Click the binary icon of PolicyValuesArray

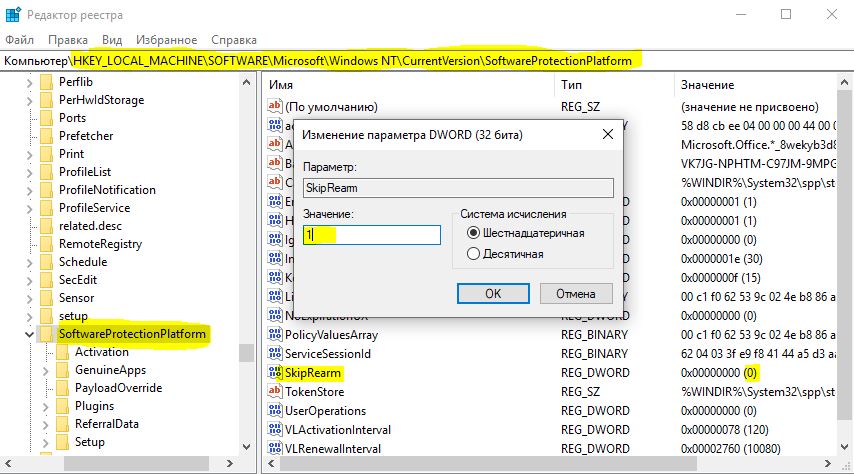274,335
